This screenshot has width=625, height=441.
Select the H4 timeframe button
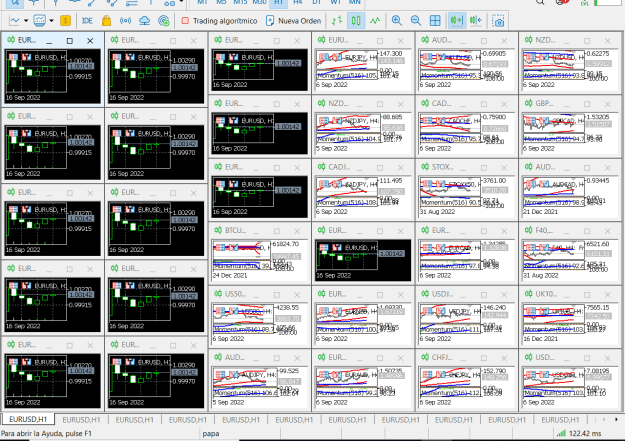[298, 2]
